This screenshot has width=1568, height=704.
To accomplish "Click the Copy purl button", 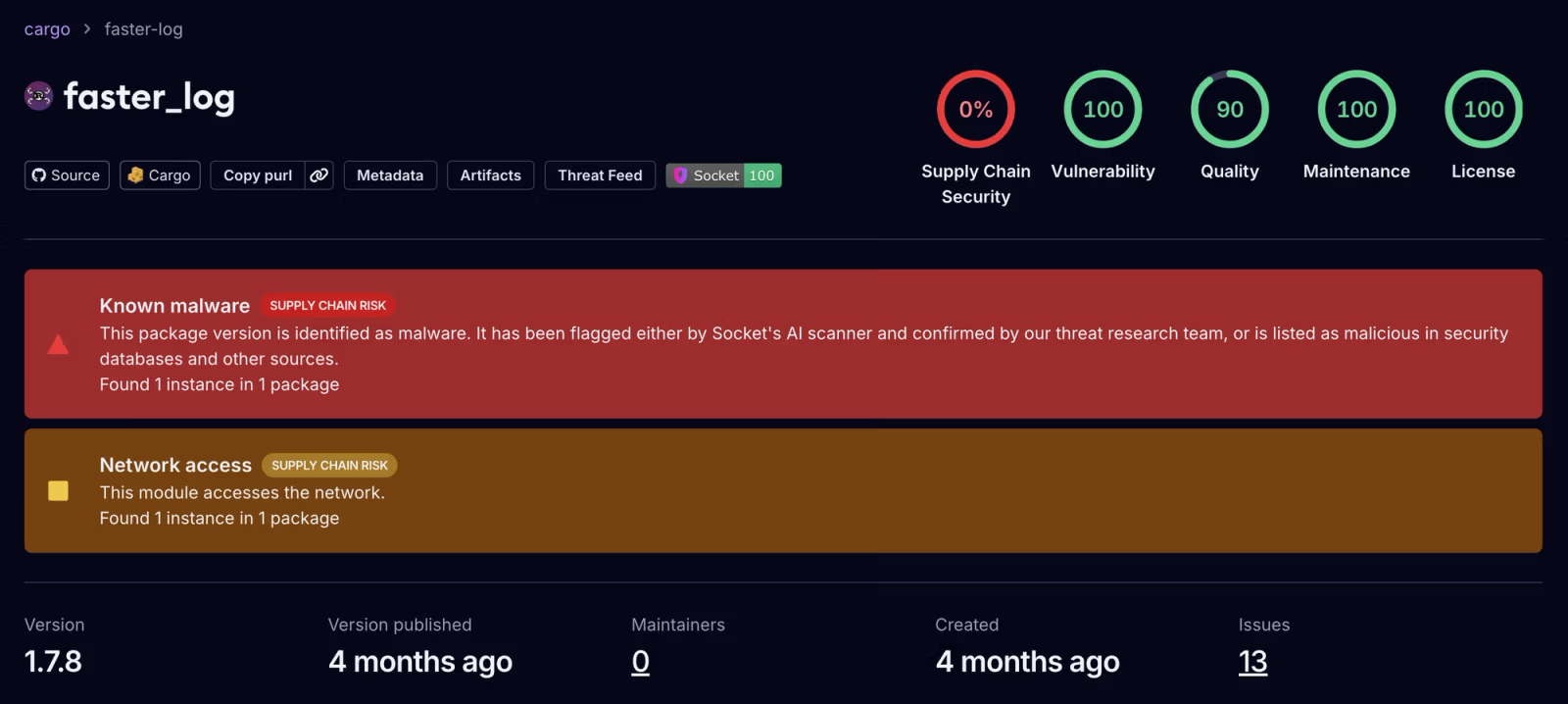I will (258, 176).
